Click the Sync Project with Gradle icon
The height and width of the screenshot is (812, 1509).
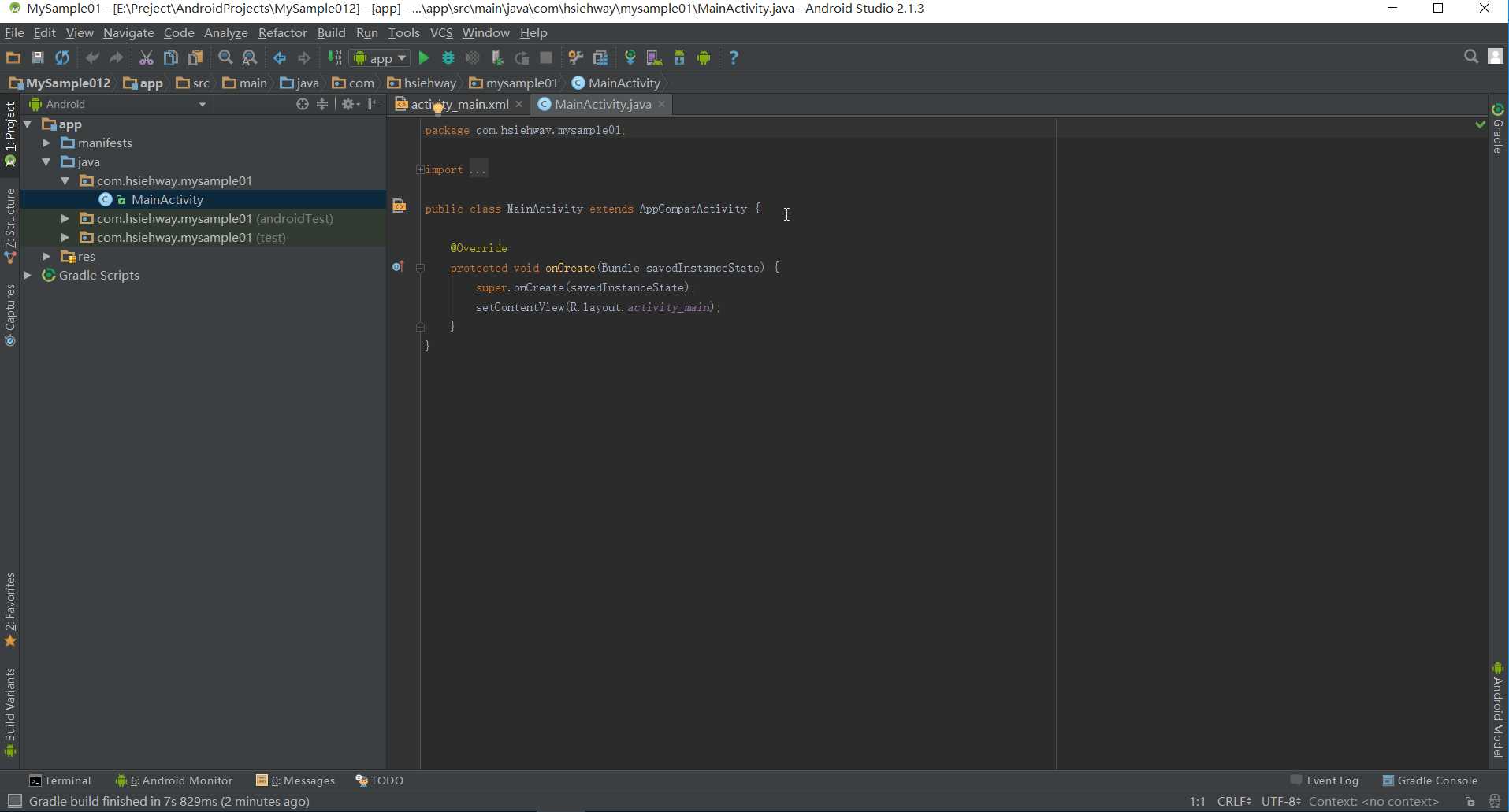(630, 57)
